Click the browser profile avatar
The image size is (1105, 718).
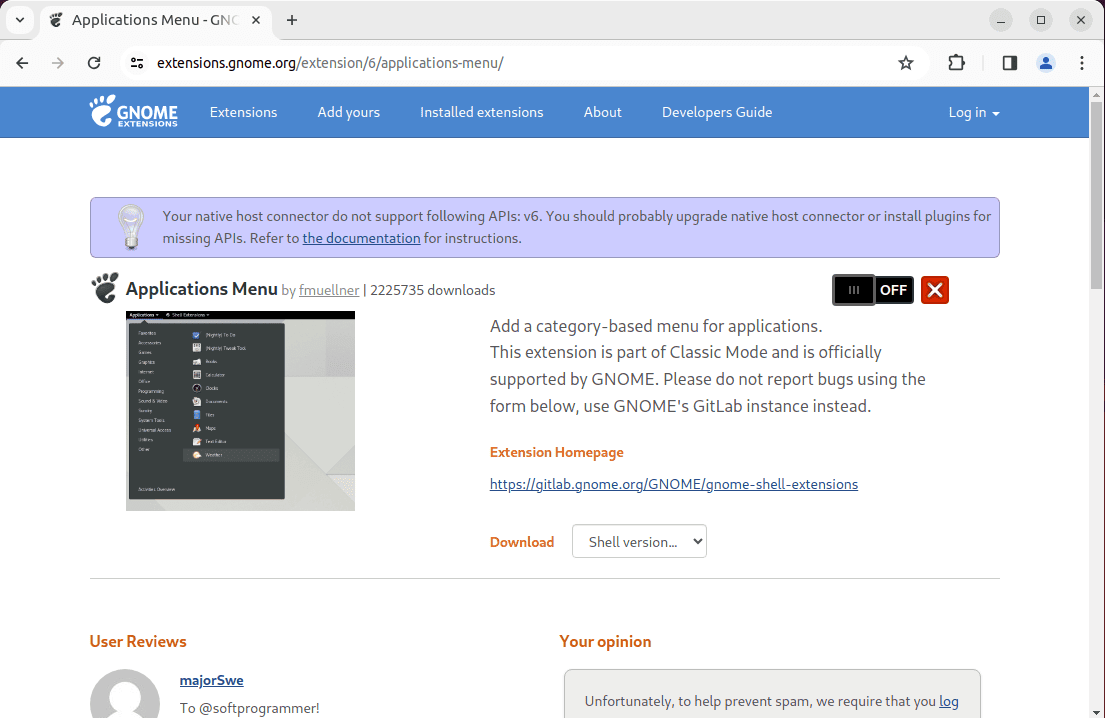(x=1045, y=62)
